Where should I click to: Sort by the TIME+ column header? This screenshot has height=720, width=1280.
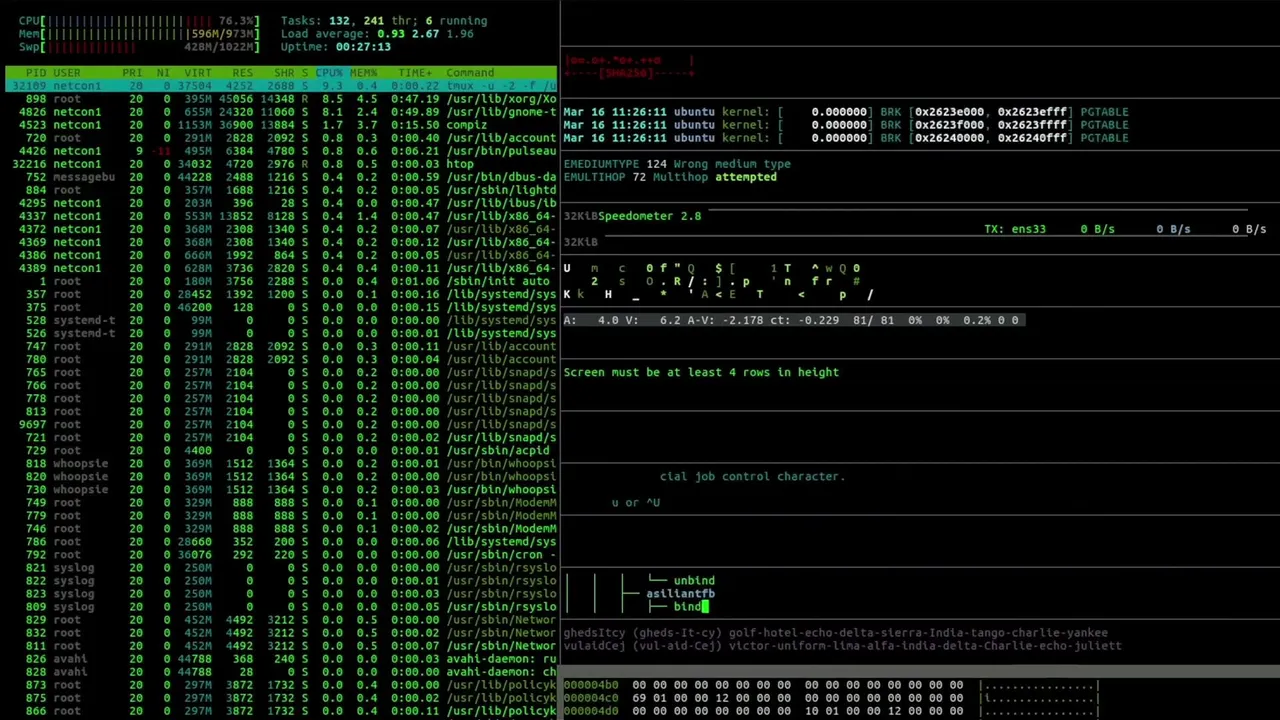(415, 73)
